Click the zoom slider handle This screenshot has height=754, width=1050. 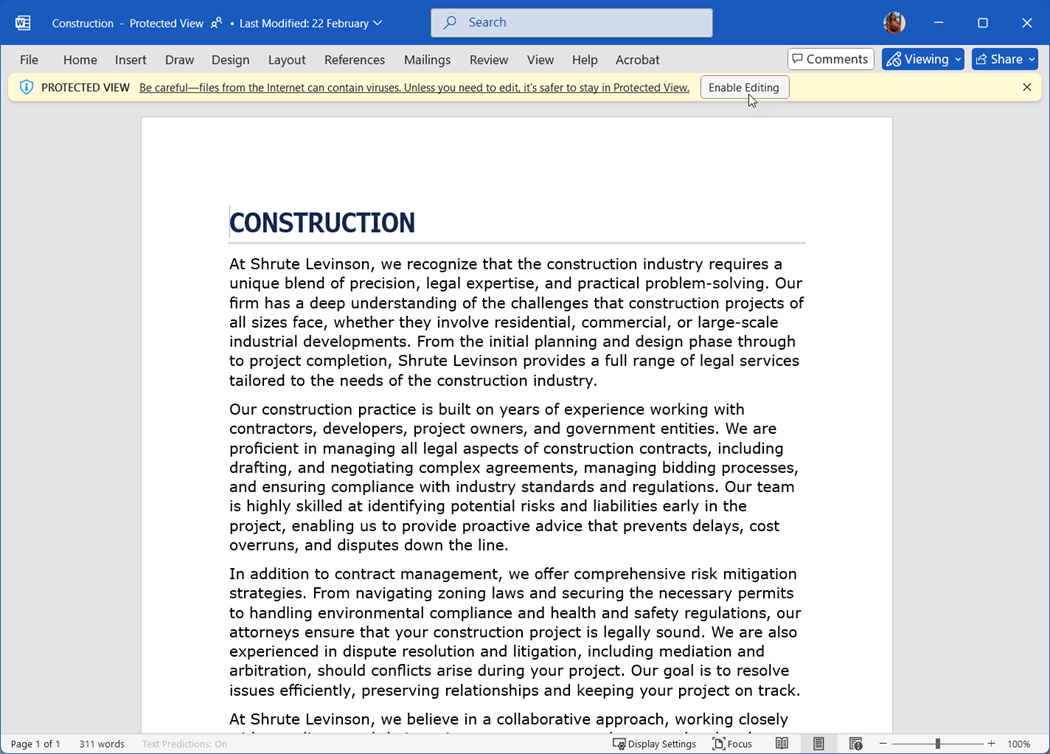pyautogui.click(x=937, y=744)
